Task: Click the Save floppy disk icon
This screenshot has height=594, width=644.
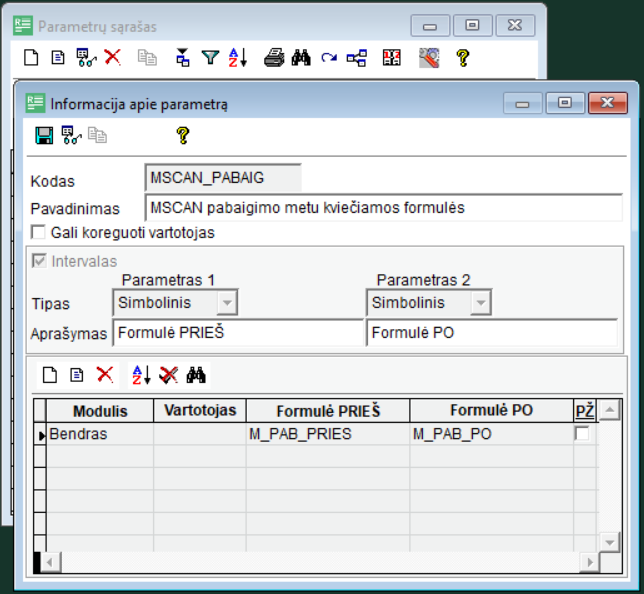Action: tap(44, 135)
